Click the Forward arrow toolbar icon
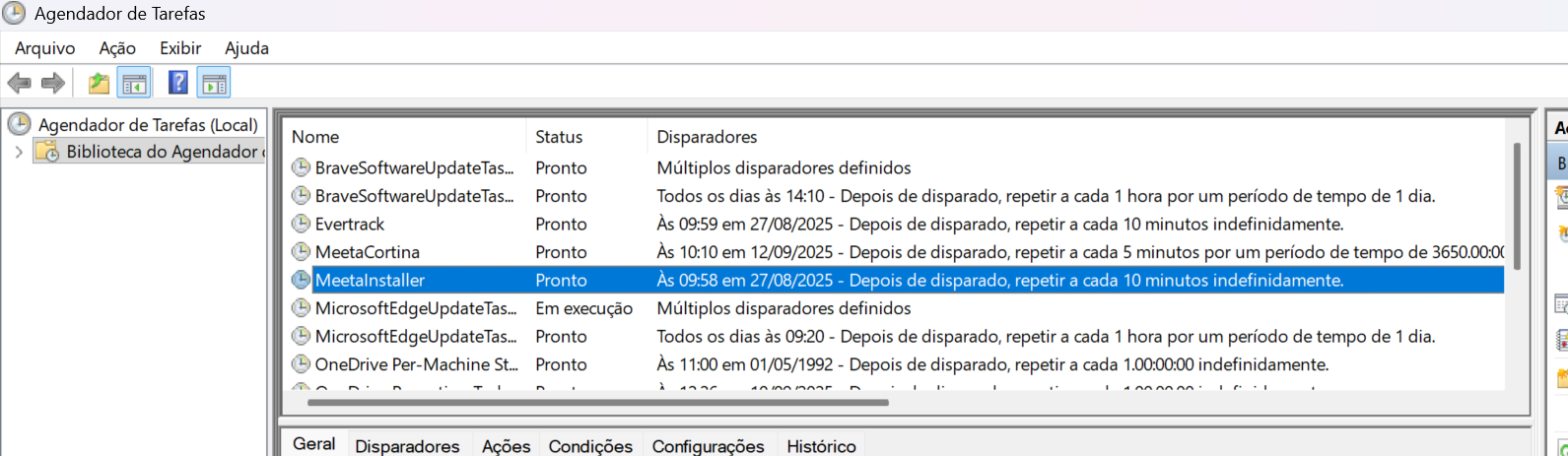 [53, 84]
